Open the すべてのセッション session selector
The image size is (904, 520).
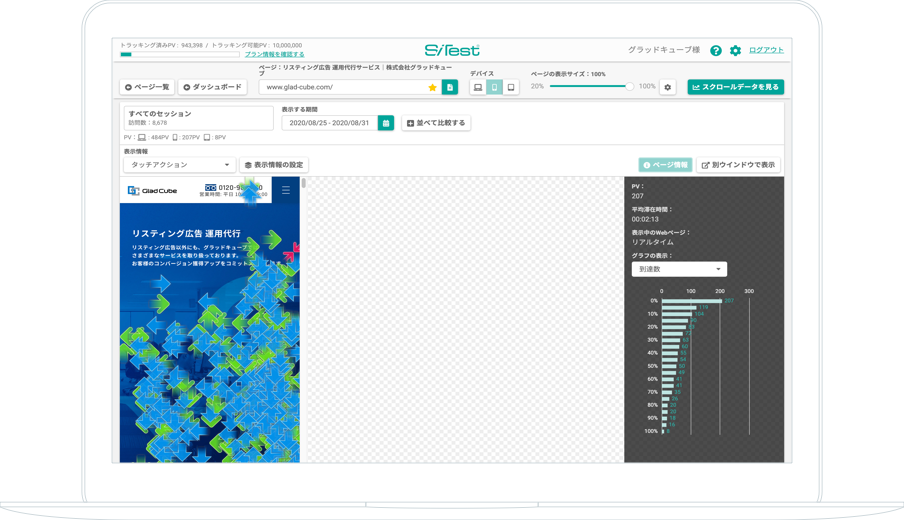(198, 118)
